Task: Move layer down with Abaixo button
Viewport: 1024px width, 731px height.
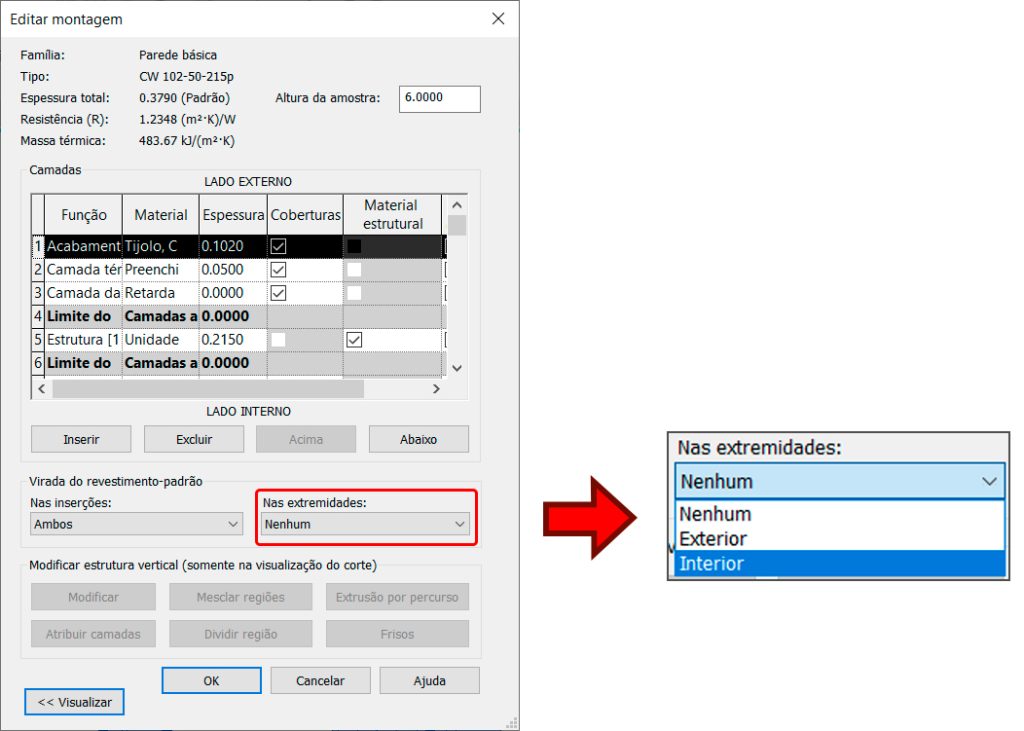Action: coord(418,439)
